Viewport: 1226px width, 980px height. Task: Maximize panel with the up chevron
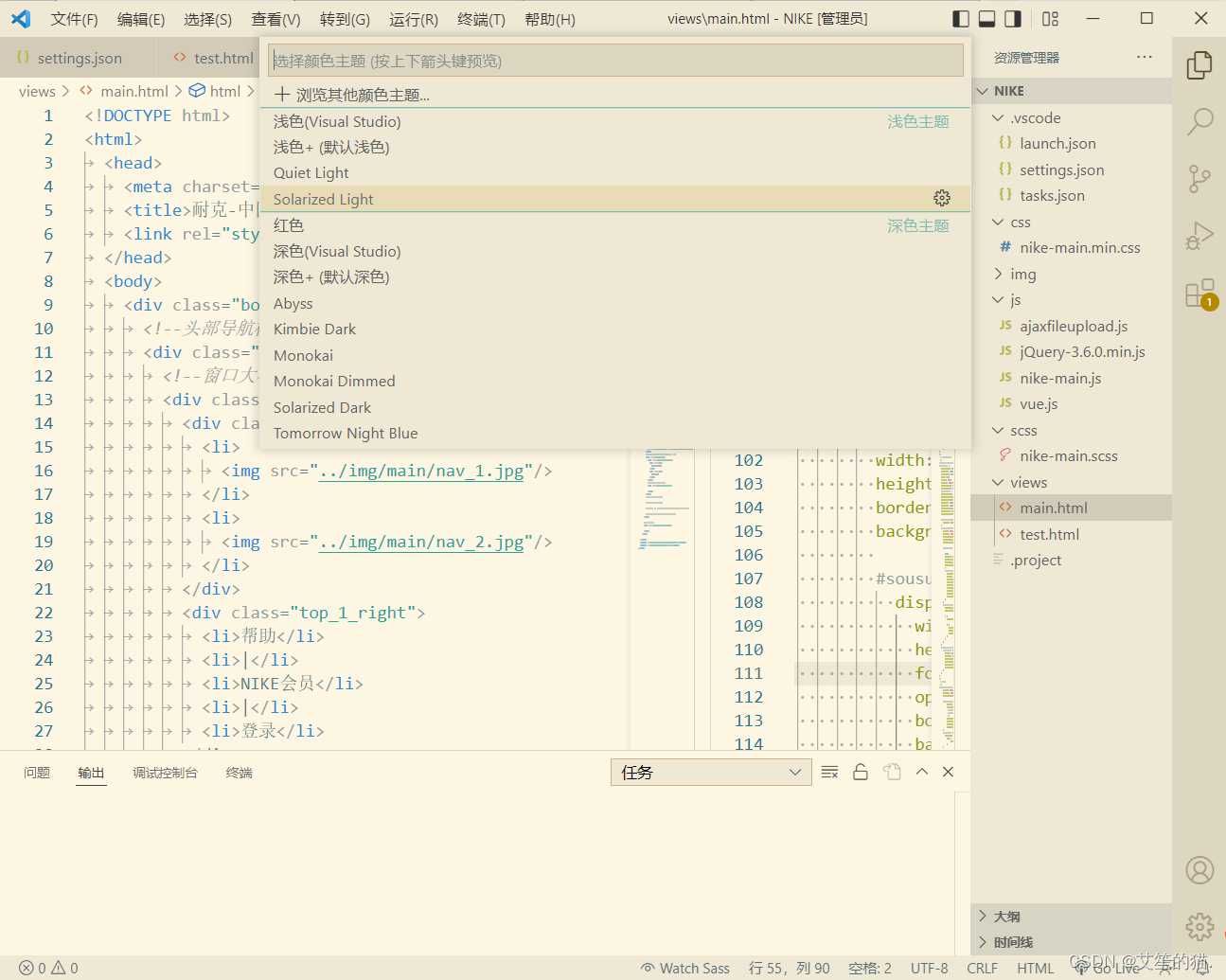pos(921,772)
